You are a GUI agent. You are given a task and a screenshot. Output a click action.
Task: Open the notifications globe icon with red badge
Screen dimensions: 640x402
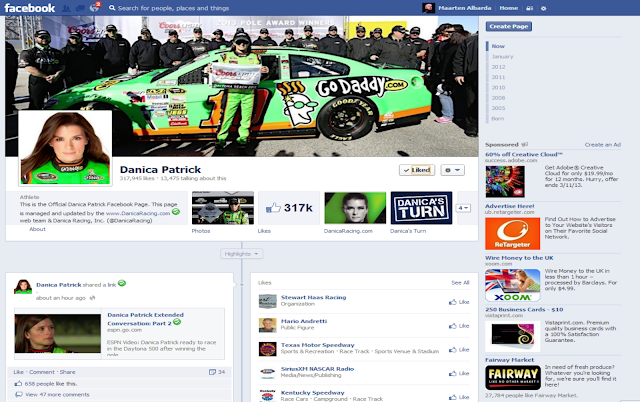pyautogui.click(x=94, y=7)
